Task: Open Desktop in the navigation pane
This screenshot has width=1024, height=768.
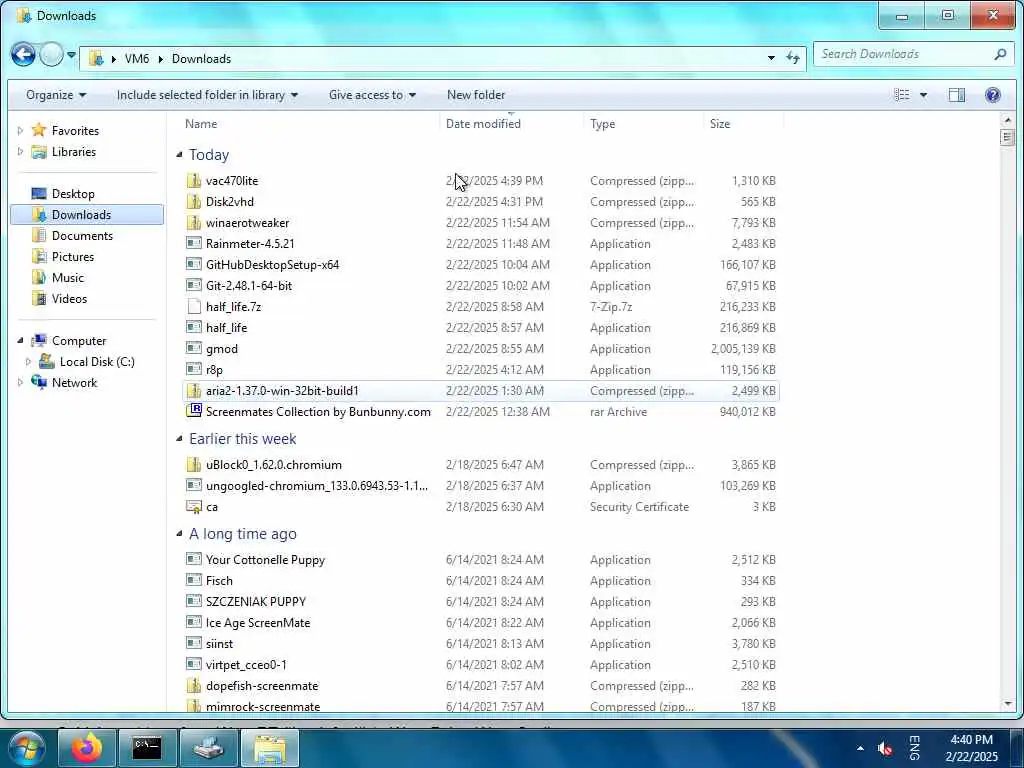Action: [73, 194]
